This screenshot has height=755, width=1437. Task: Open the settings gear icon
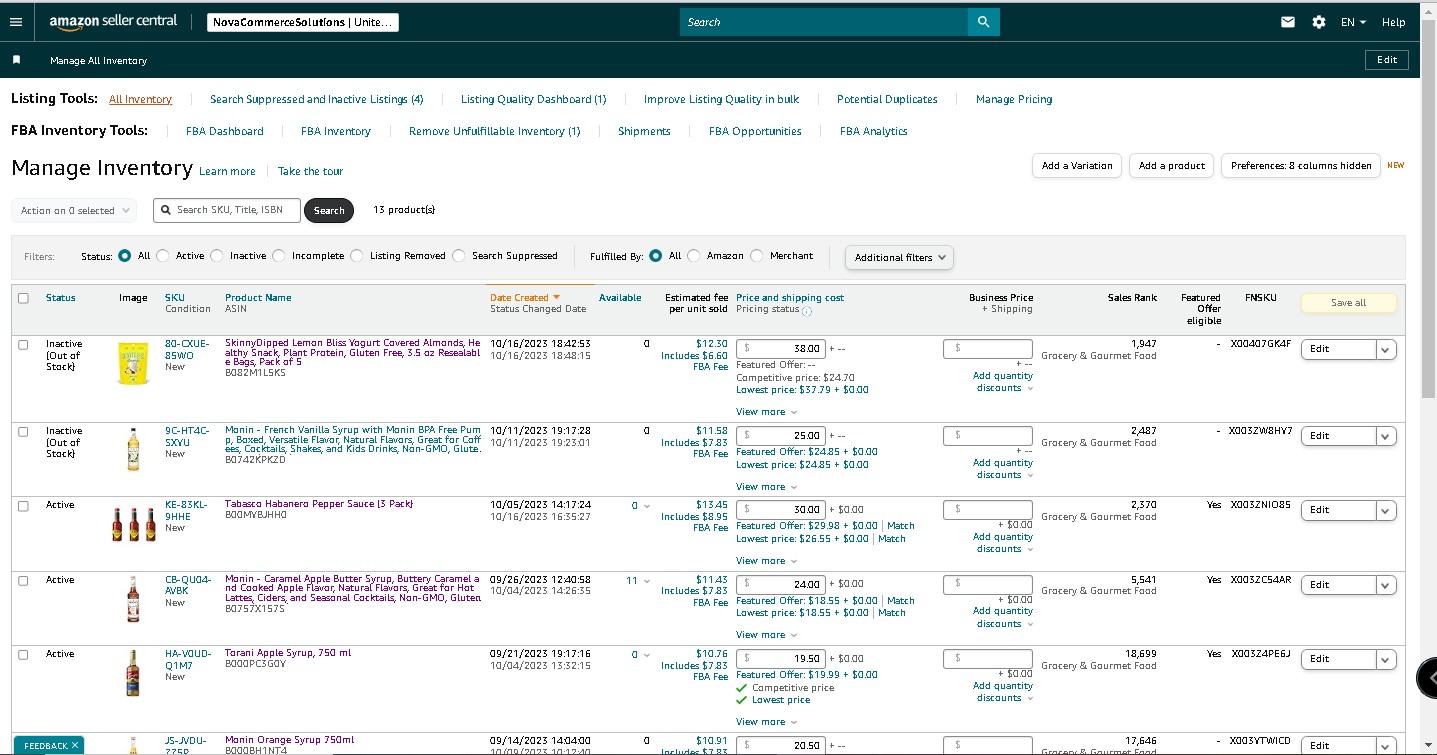[1319, 22]
